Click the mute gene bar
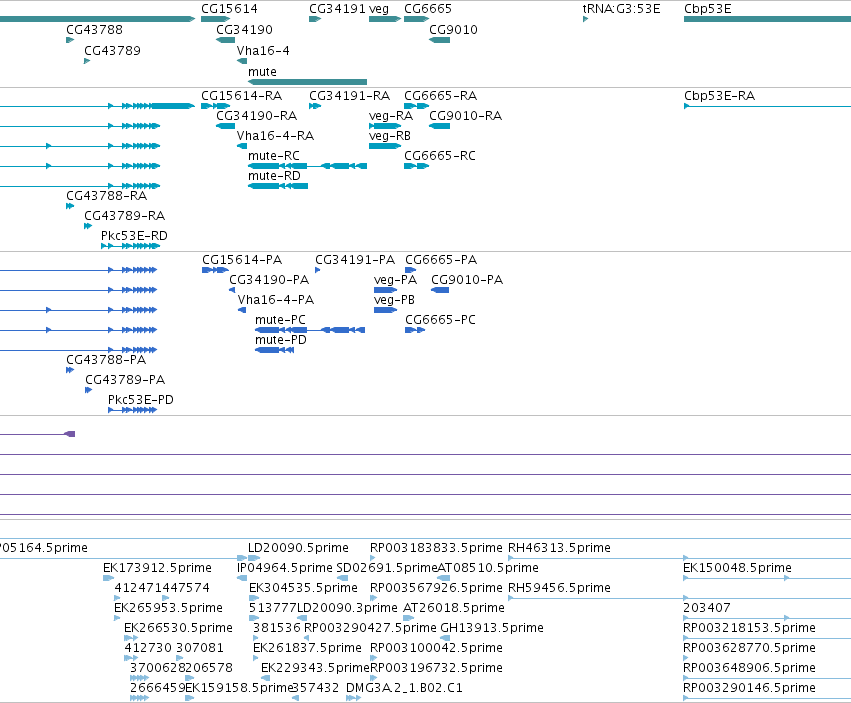The image size is (851, 703). pos(307,82)
